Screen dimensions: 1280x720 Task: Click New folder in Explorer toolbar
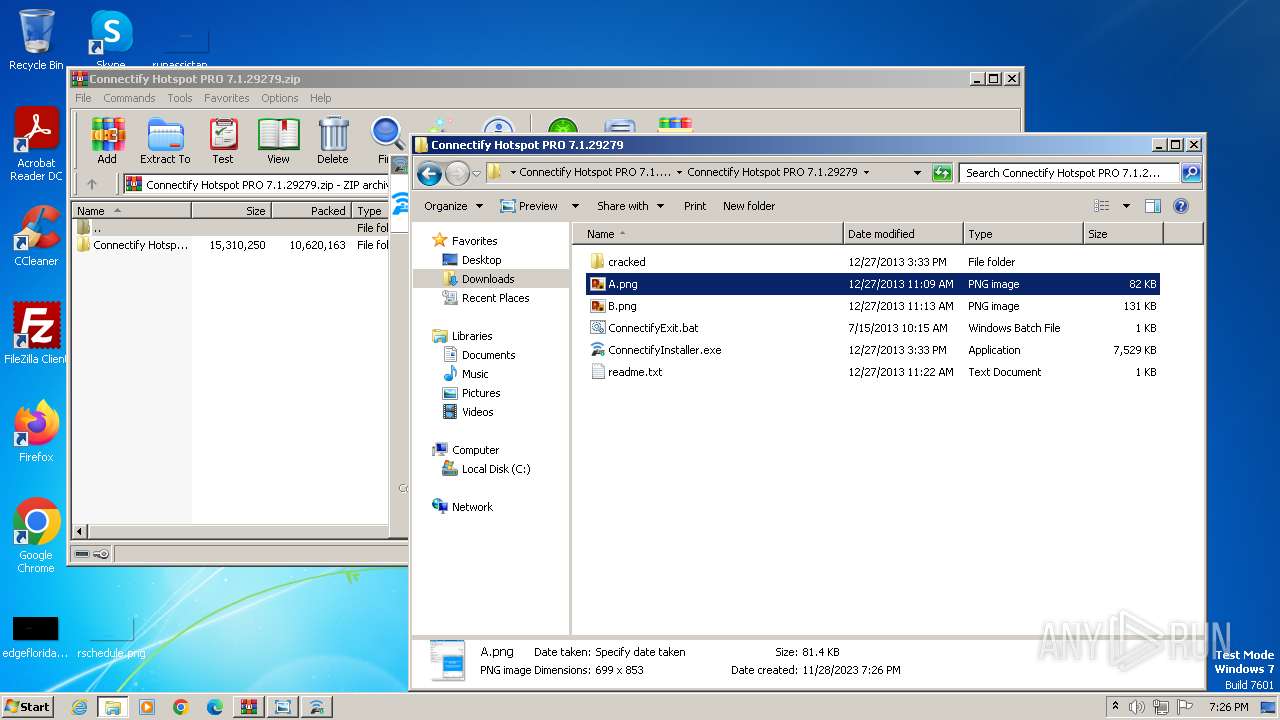click(x=749, y=206)
